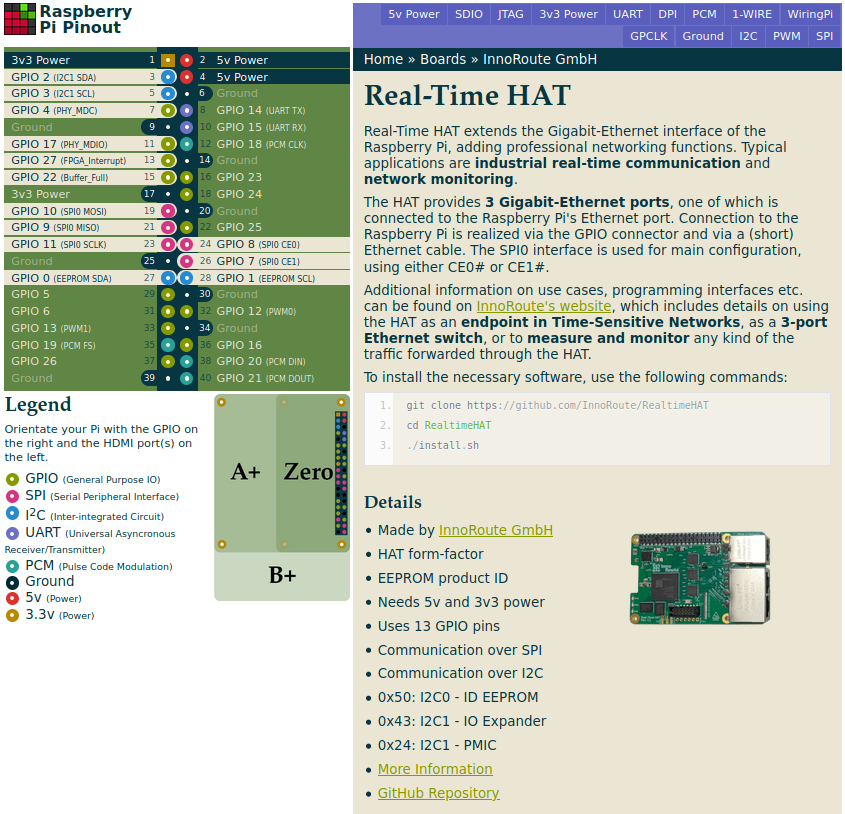This screenshot has height=814, width=845.
Task: Go to Home in breadcrumb
Action: click(x=383, y=59)
